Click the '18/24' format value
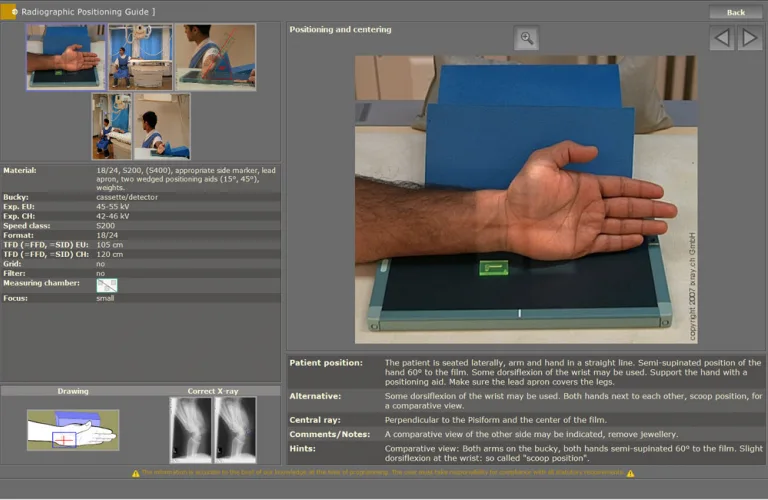The width and height of the screenshot is (768, 500). click(107, 235)
